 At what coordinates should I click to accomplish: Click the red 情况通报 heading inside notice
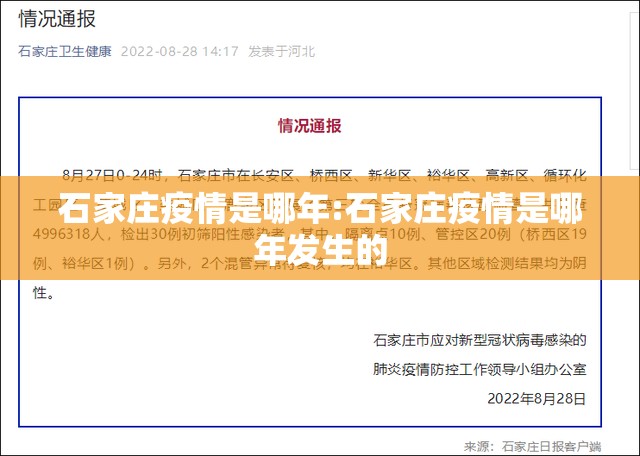[309, 126]
